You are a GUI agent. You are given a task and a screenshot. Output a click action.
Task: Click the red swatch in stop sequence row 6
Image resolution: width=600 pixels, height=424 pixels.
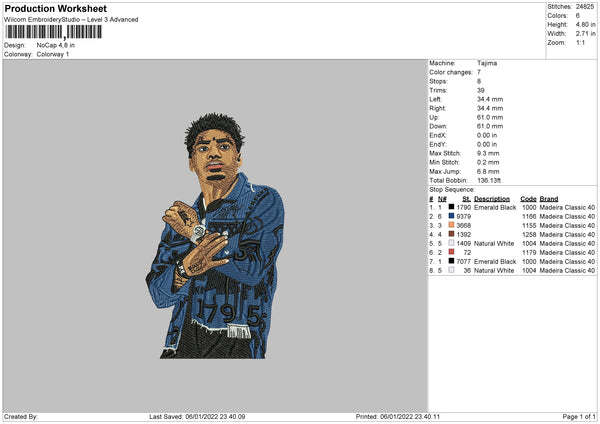[452, 252]
